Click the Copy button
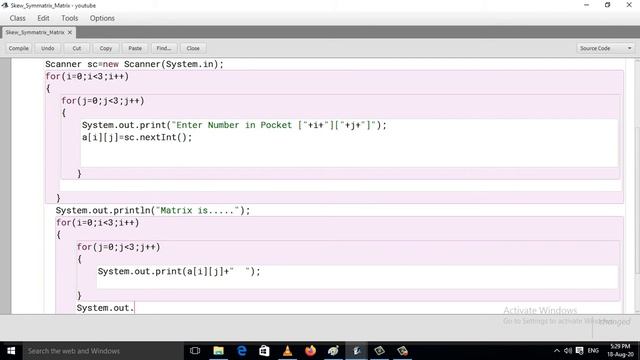This screenshot has width=640, height=360. 106,48
